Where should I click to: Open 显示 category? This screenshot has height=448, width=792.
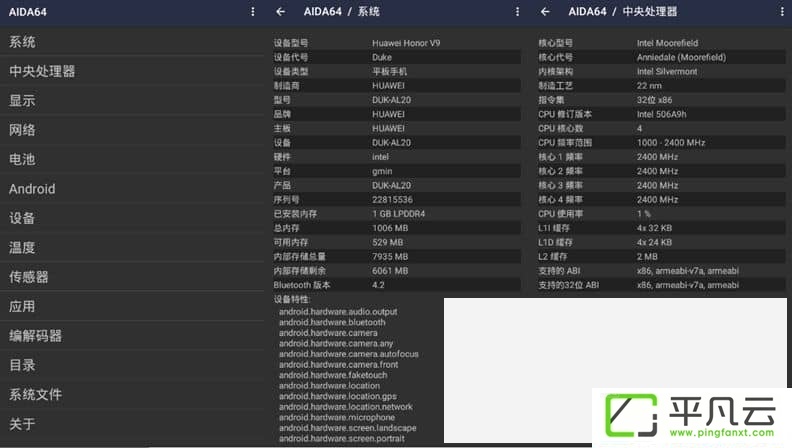(x=132, y=101)
